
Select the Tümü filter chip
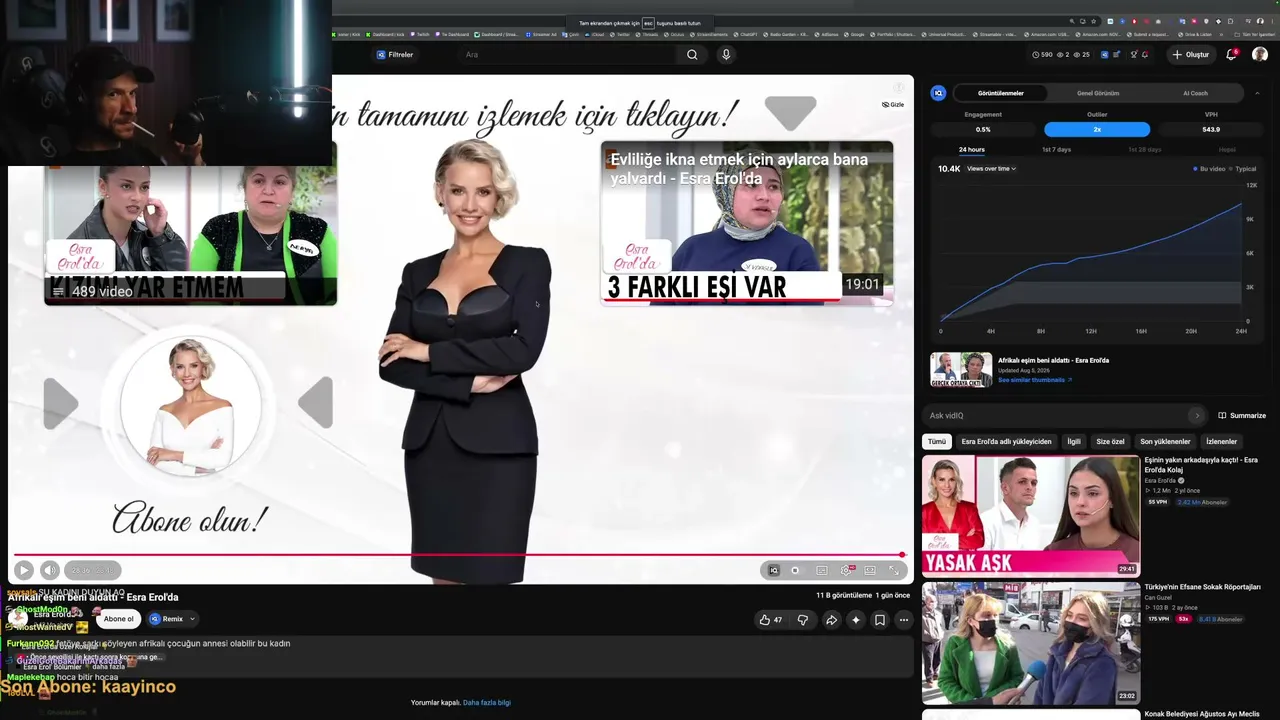[x=936, y=441]
